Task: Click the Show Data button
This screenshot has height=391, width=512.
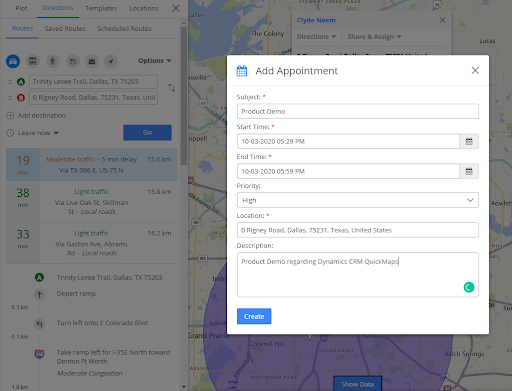Action: click(358, 384)
